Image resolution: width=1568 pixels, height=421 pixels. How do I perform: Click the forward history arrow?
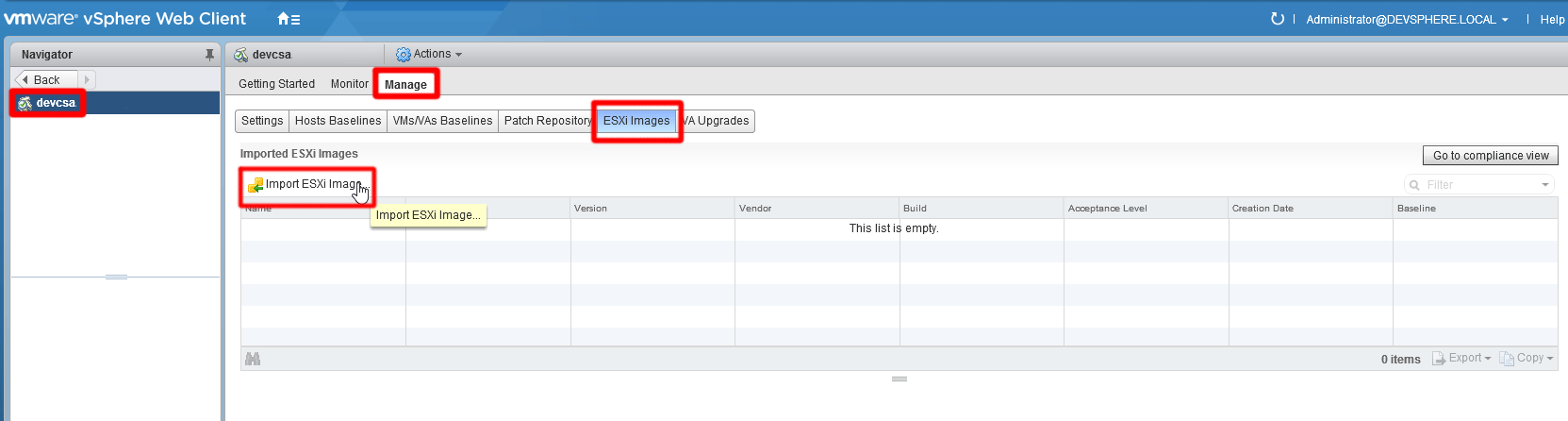pos(87,80)
